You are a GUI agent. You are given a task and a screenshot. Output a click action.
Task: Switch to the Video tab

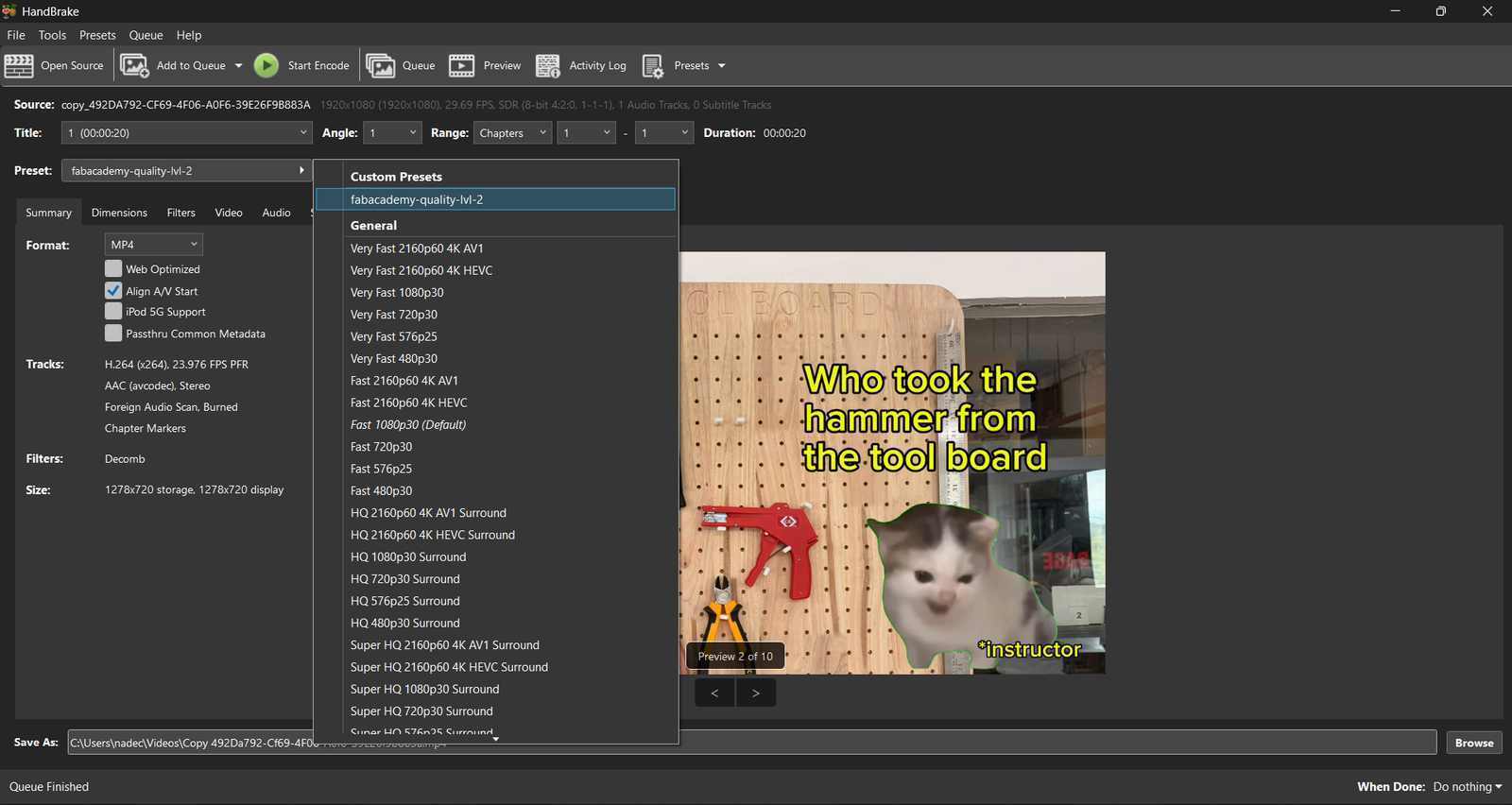click(229, 213)
